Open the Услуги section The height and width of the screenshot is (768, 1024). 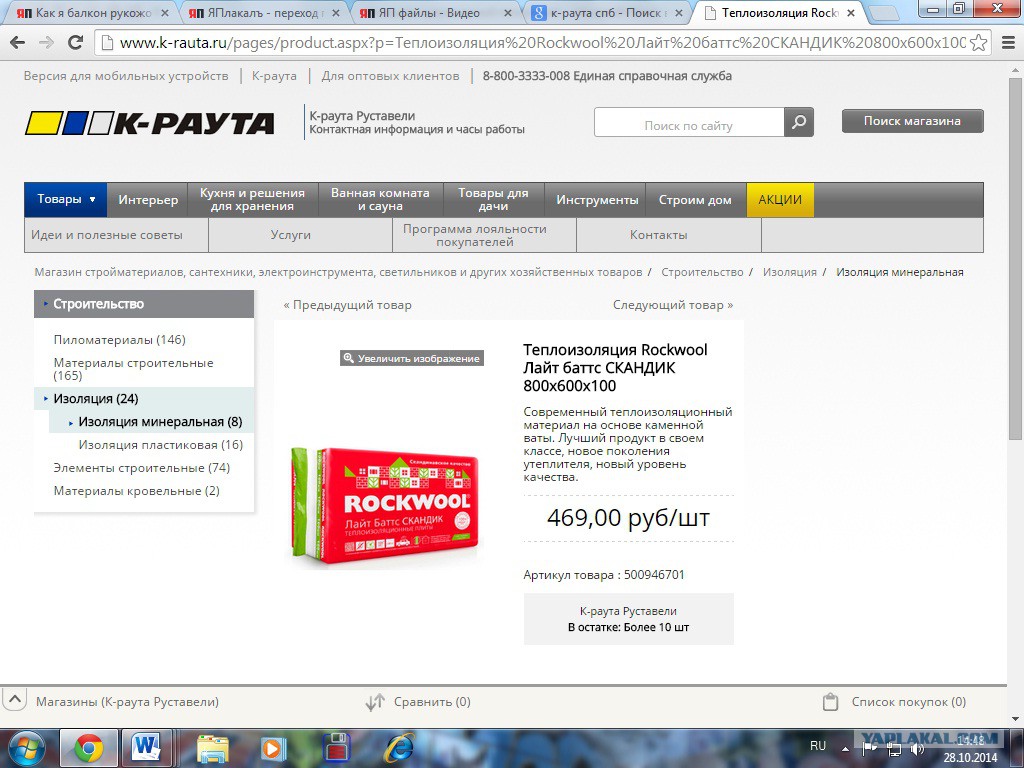pyautogui.click(x=300, y=235)
